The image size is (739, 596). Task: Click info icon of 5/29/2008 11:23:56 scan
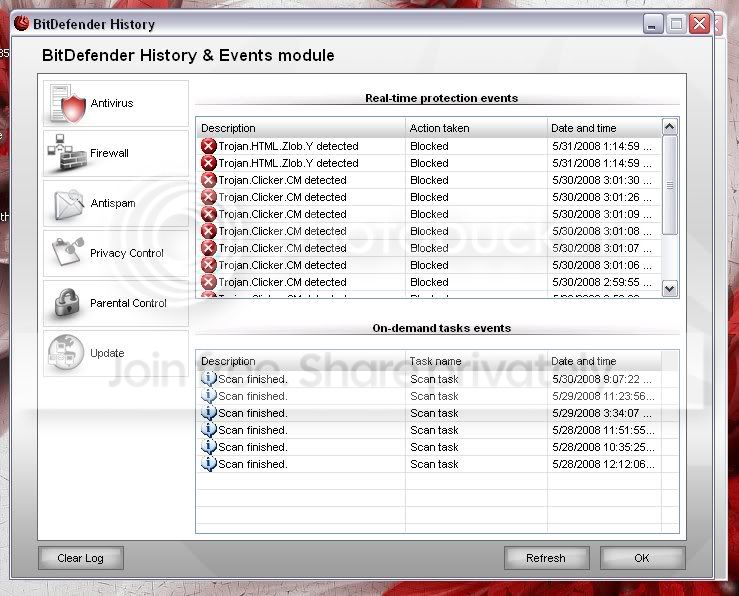point(208,395)
